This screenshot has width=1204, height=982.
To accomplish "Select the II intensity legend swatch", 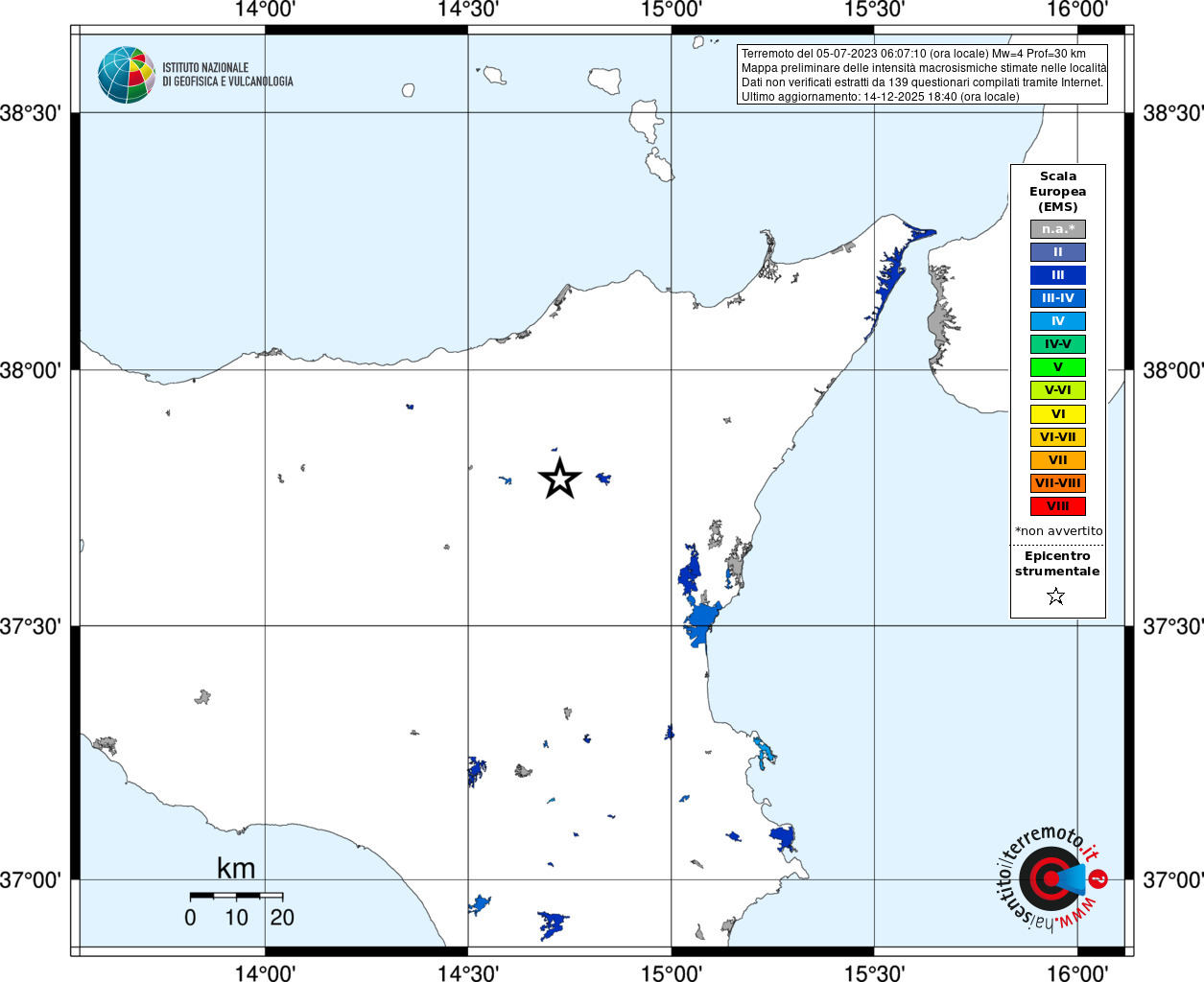I will click(1058, 252).
